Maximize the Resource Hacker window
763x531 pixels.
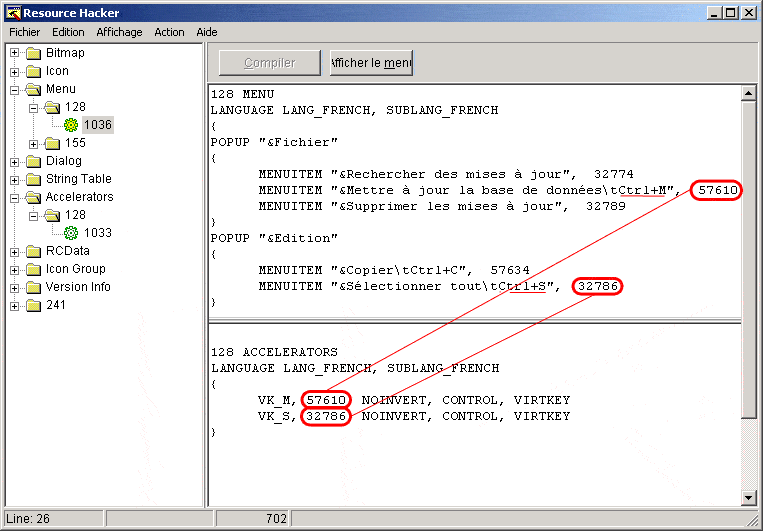pos(731,13)
